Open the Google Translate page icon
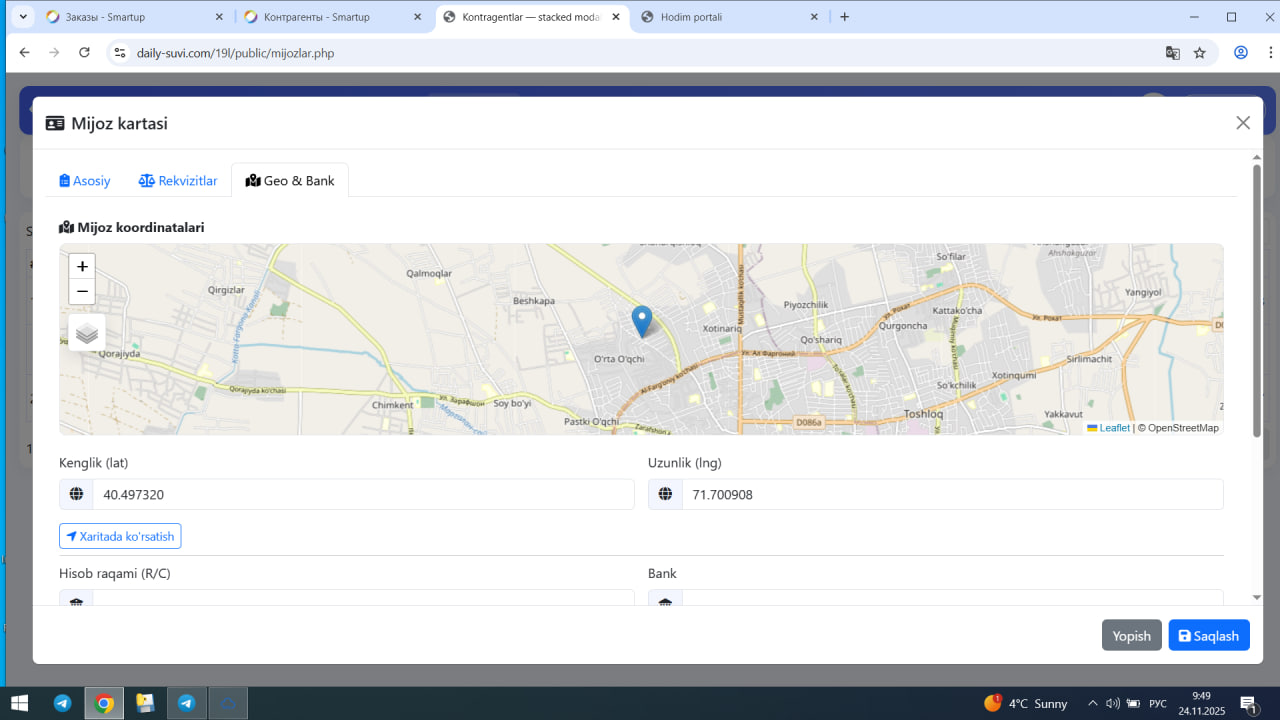The image size is (1280, 720). click(1173, 53)
